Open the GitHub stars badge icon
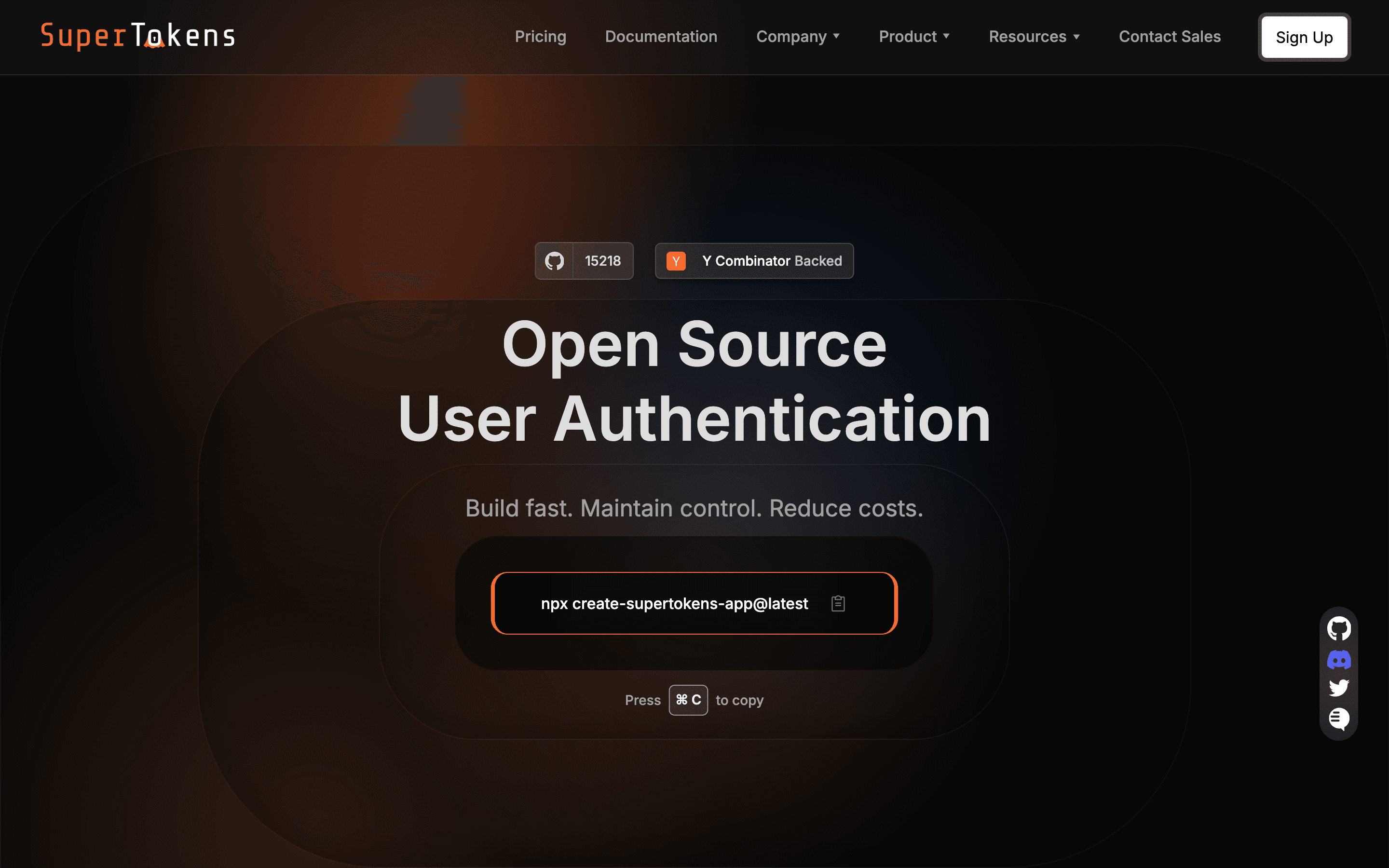The height and width of the screenshot is (868, 1389). tap(554, 261)
